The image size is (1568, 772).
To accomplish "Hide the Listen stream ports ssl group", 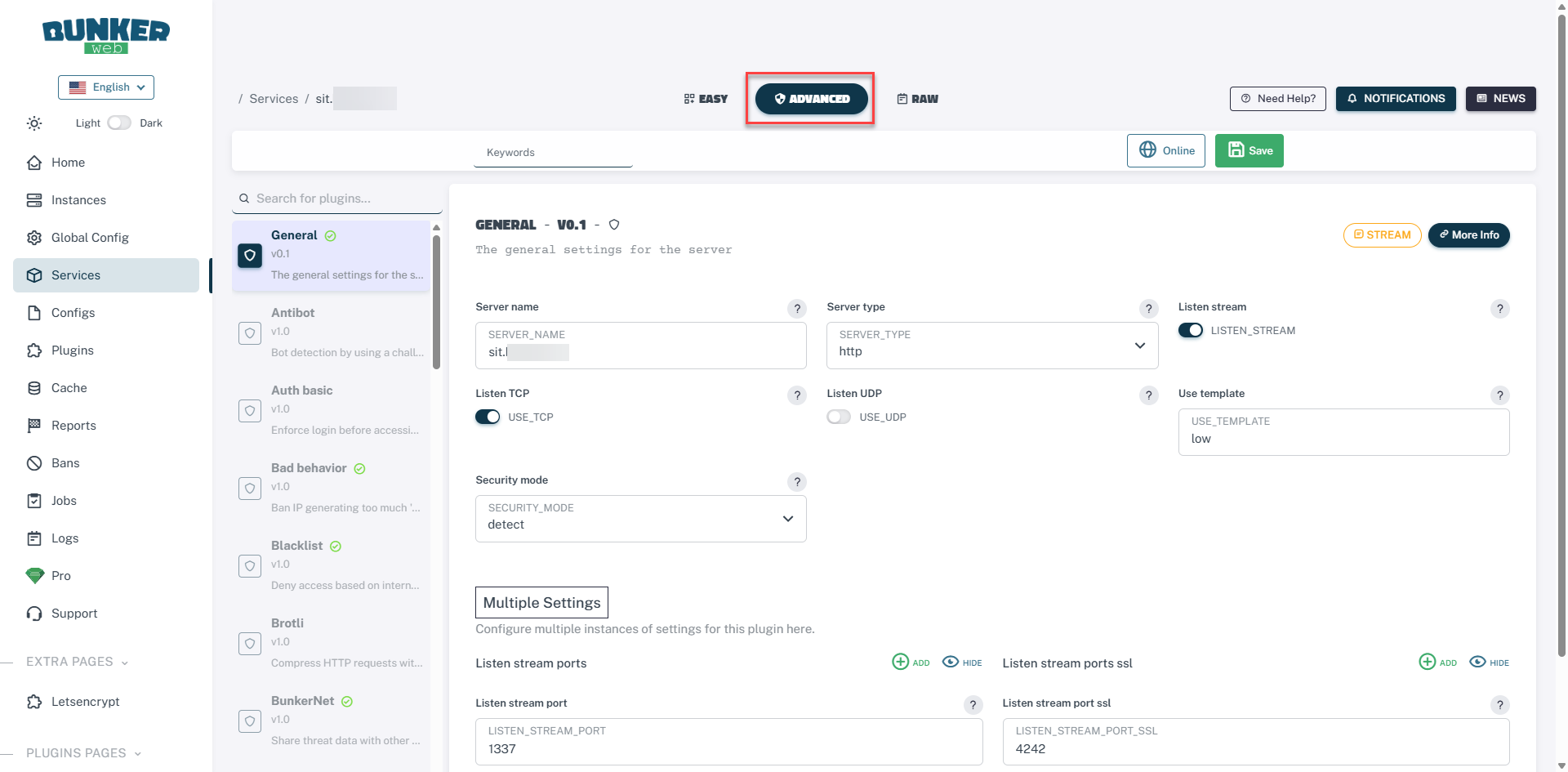I will (1489, 663).
